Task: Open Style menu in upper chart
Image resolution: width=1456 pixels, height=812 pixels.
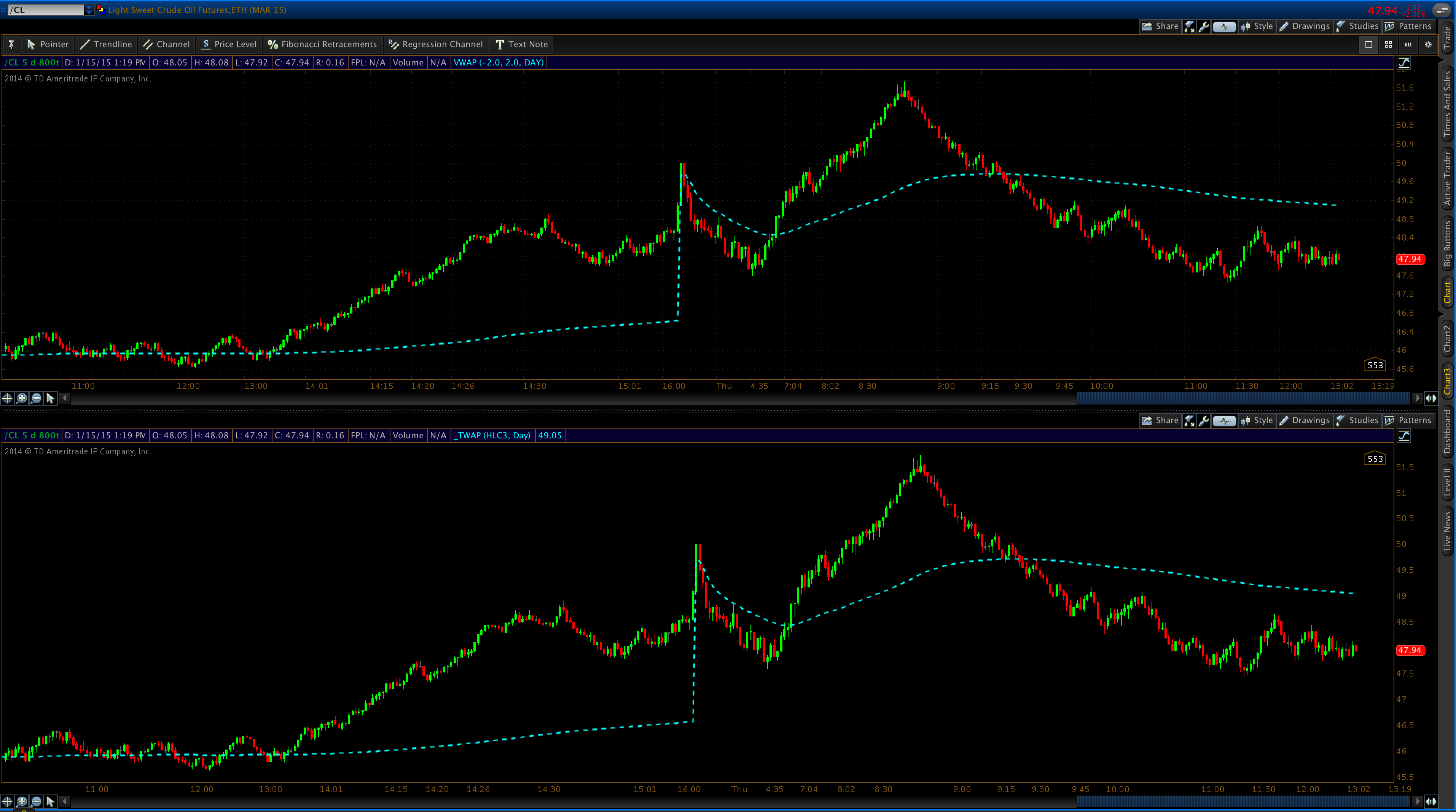Action: pos(1257,26)
